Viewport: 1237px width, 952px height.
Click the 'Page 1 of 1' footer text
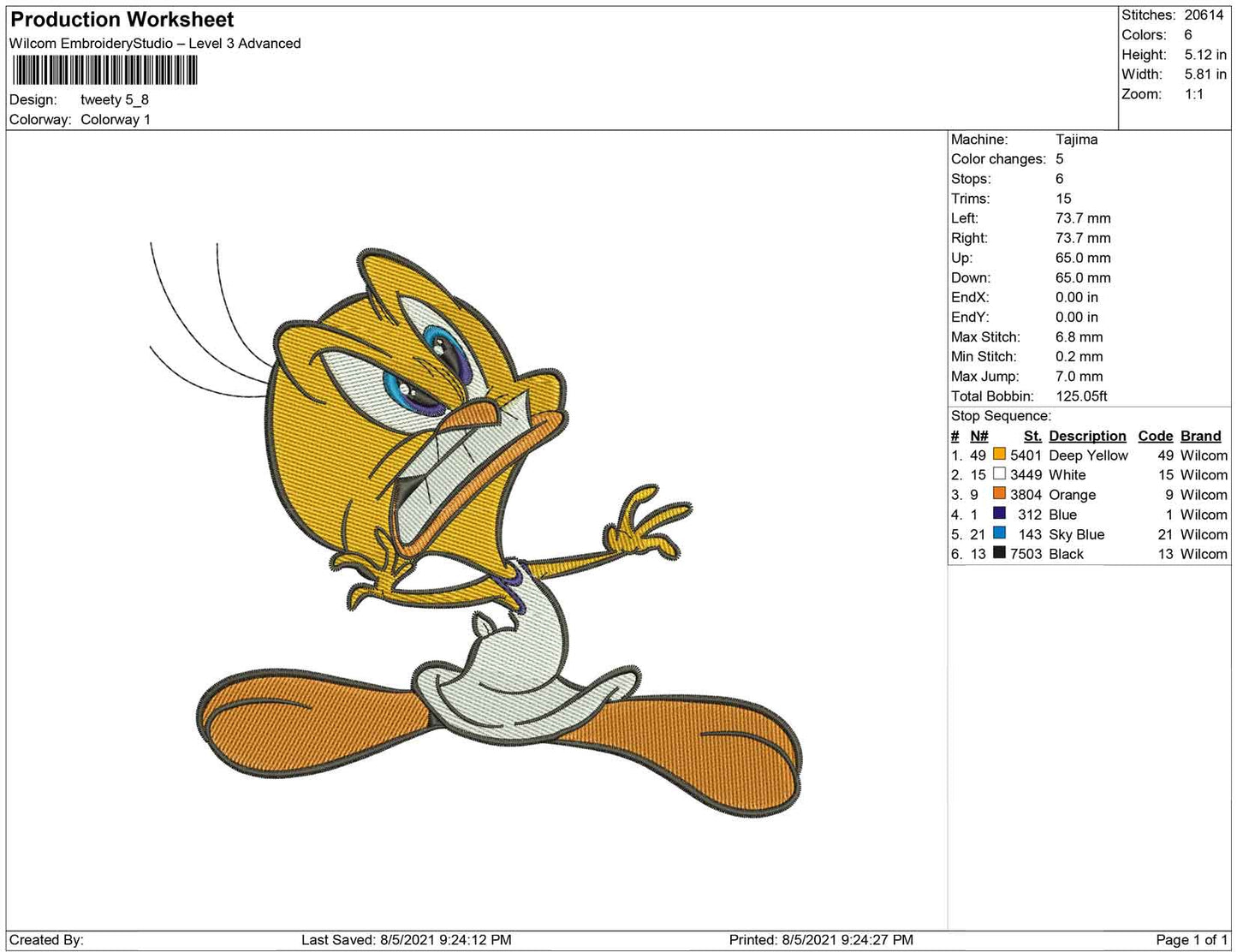pos(1192,940)
